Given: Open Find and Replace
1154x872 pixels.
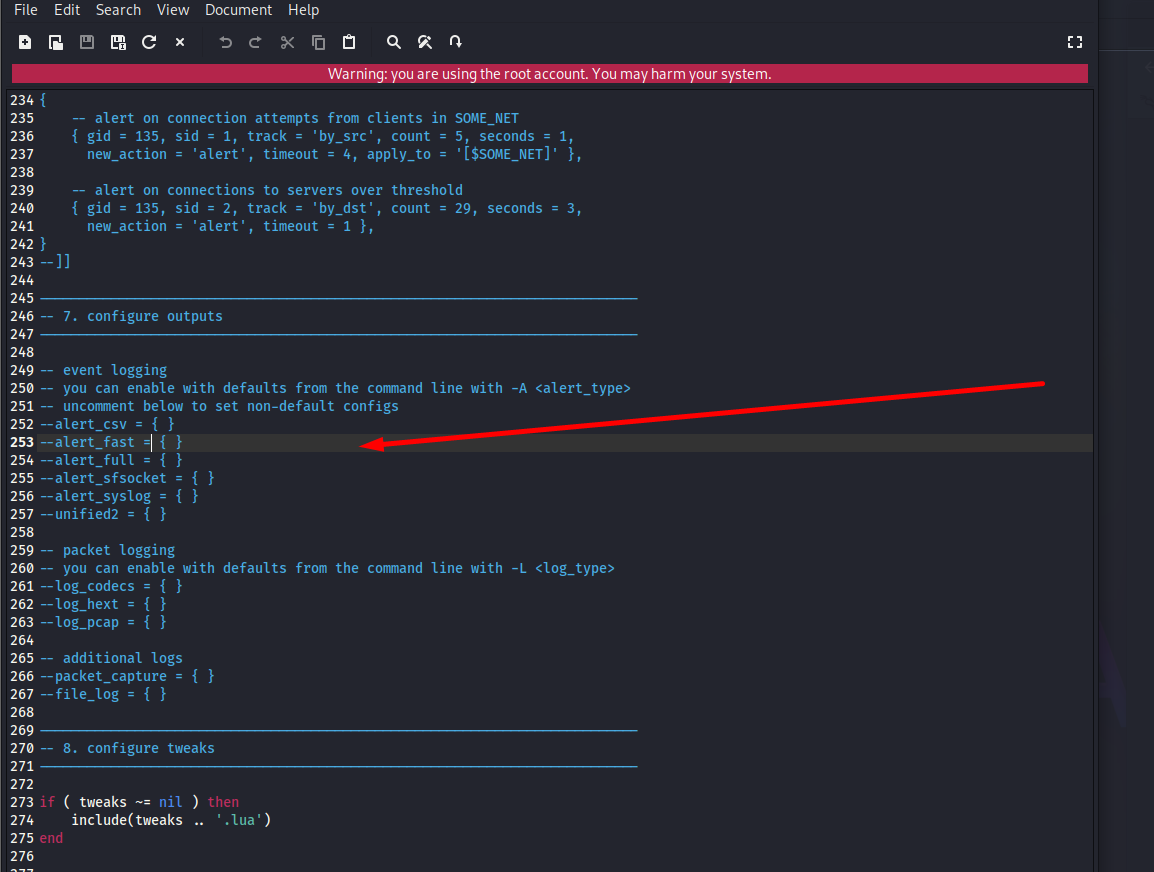Looking at the screenshot, I should coord(424,42).
